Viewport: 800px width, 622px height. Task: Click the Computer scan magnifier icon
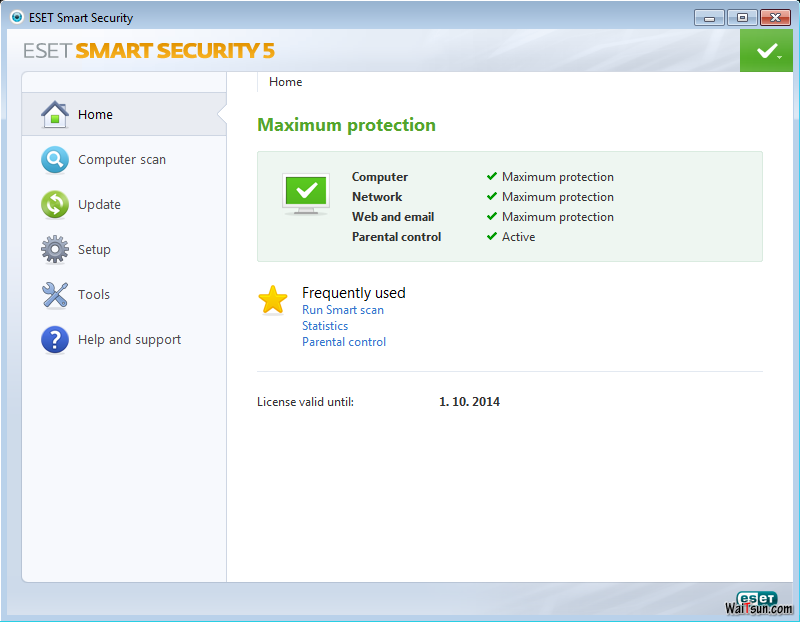(x=54, y=160)
